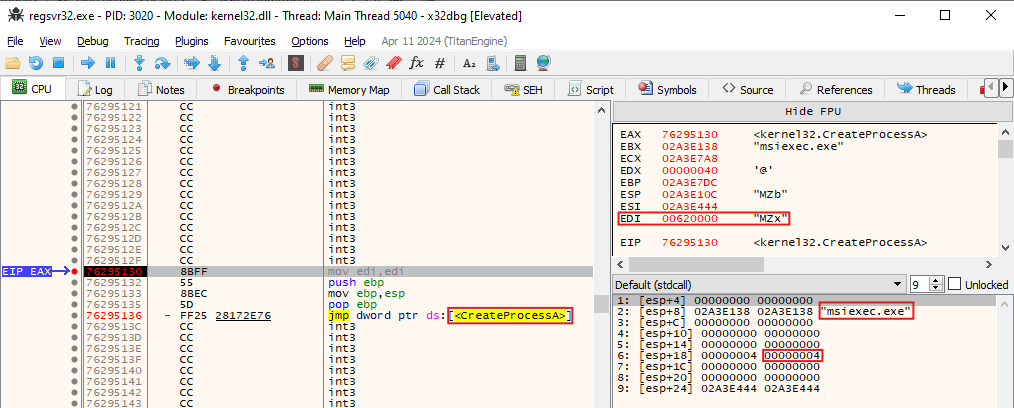Open the Help menu
1014x408 pixels.
[354, 41]
